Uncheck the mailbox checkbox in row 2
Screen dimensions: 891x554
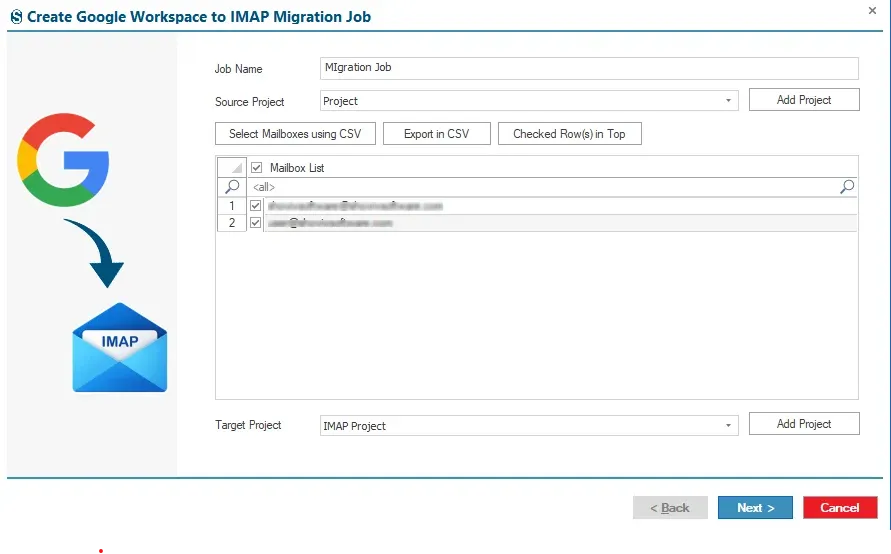255,223
